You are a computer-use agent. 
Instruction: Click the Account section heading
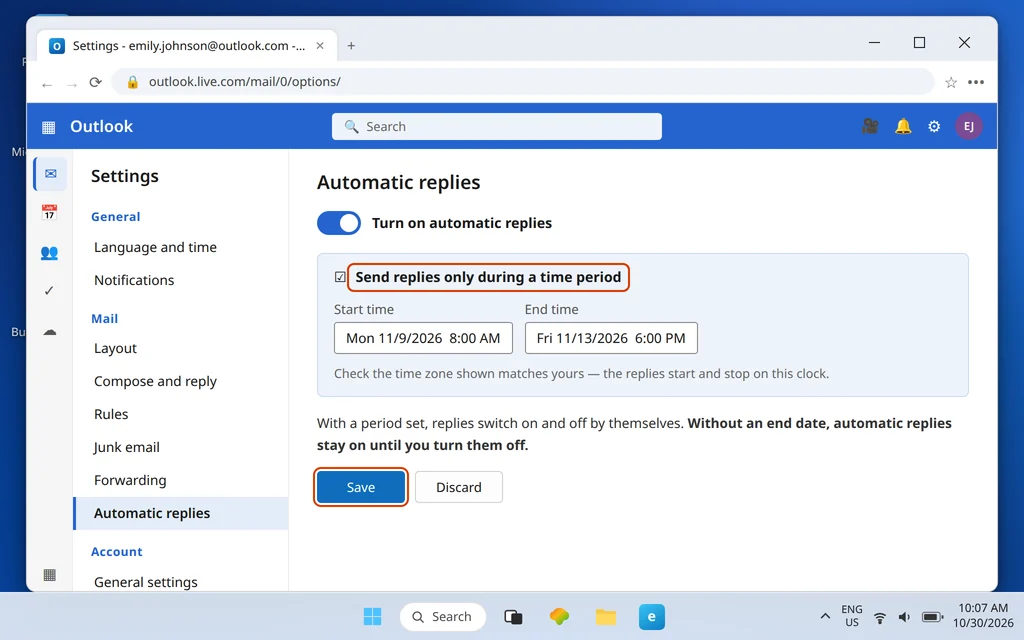116,552
